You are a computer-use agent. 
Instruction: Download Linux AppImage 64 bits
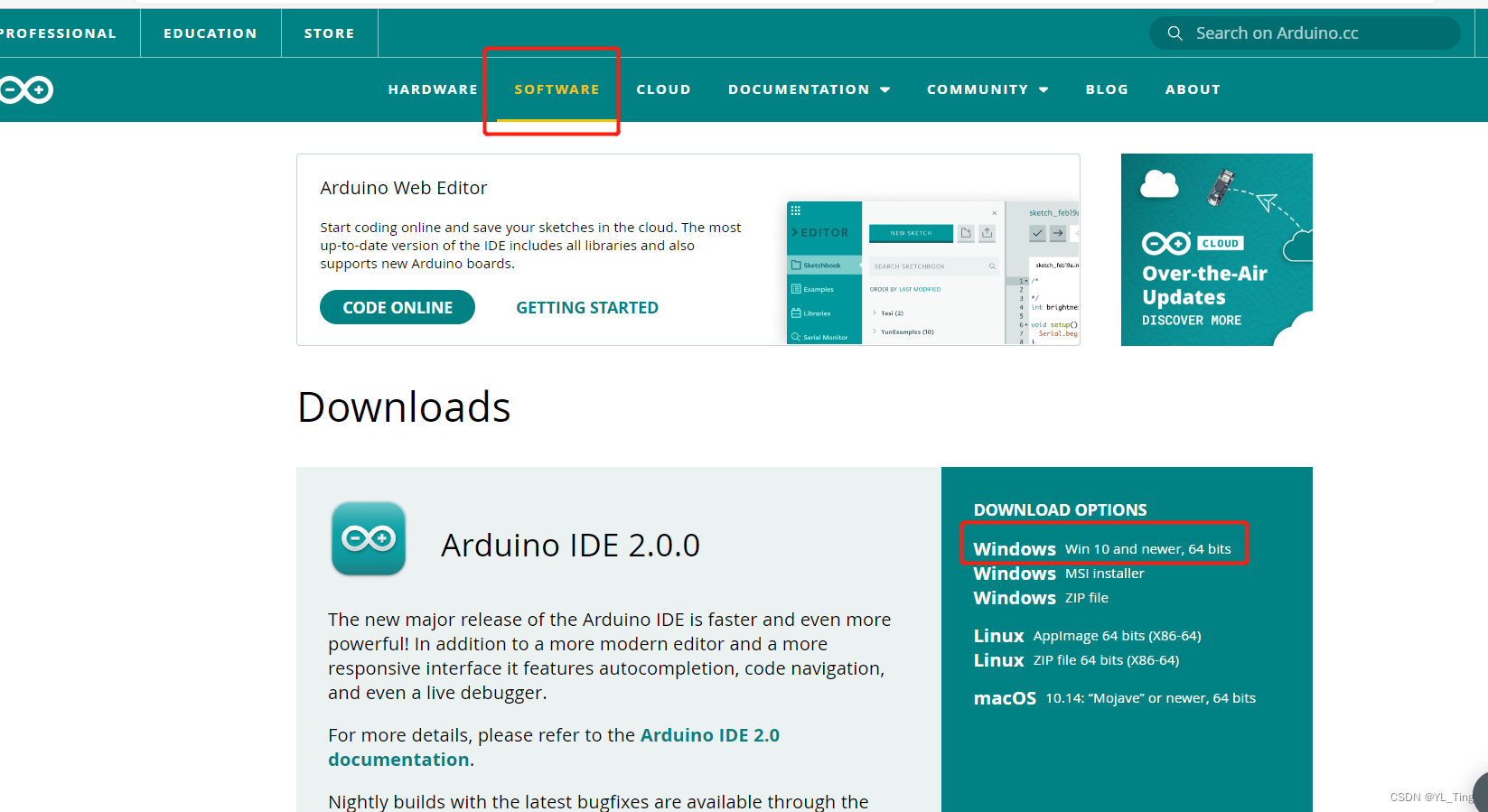(1088, 636)
